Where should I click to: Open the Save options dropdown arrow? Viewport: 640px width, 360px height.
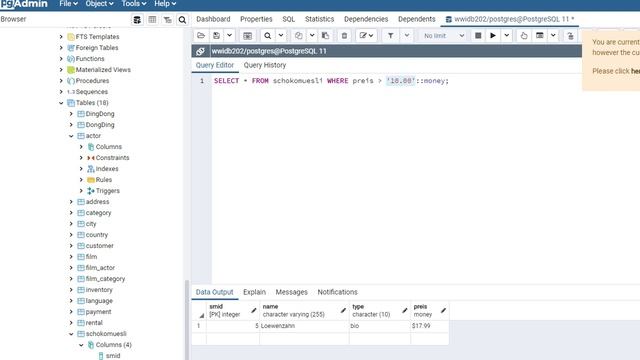(x=229, y=36)
